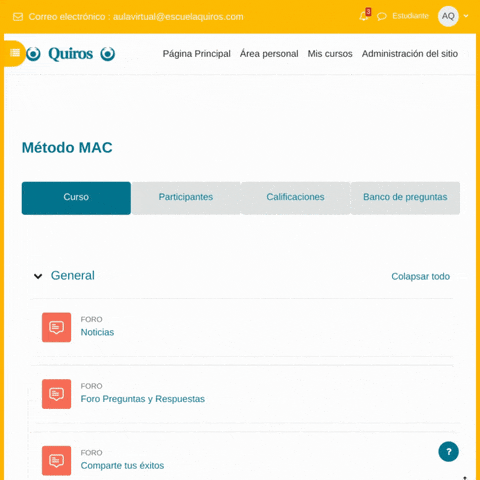The image size is (480, 480).
Task: Collapse the General section chevron
Action: point(38,276)
